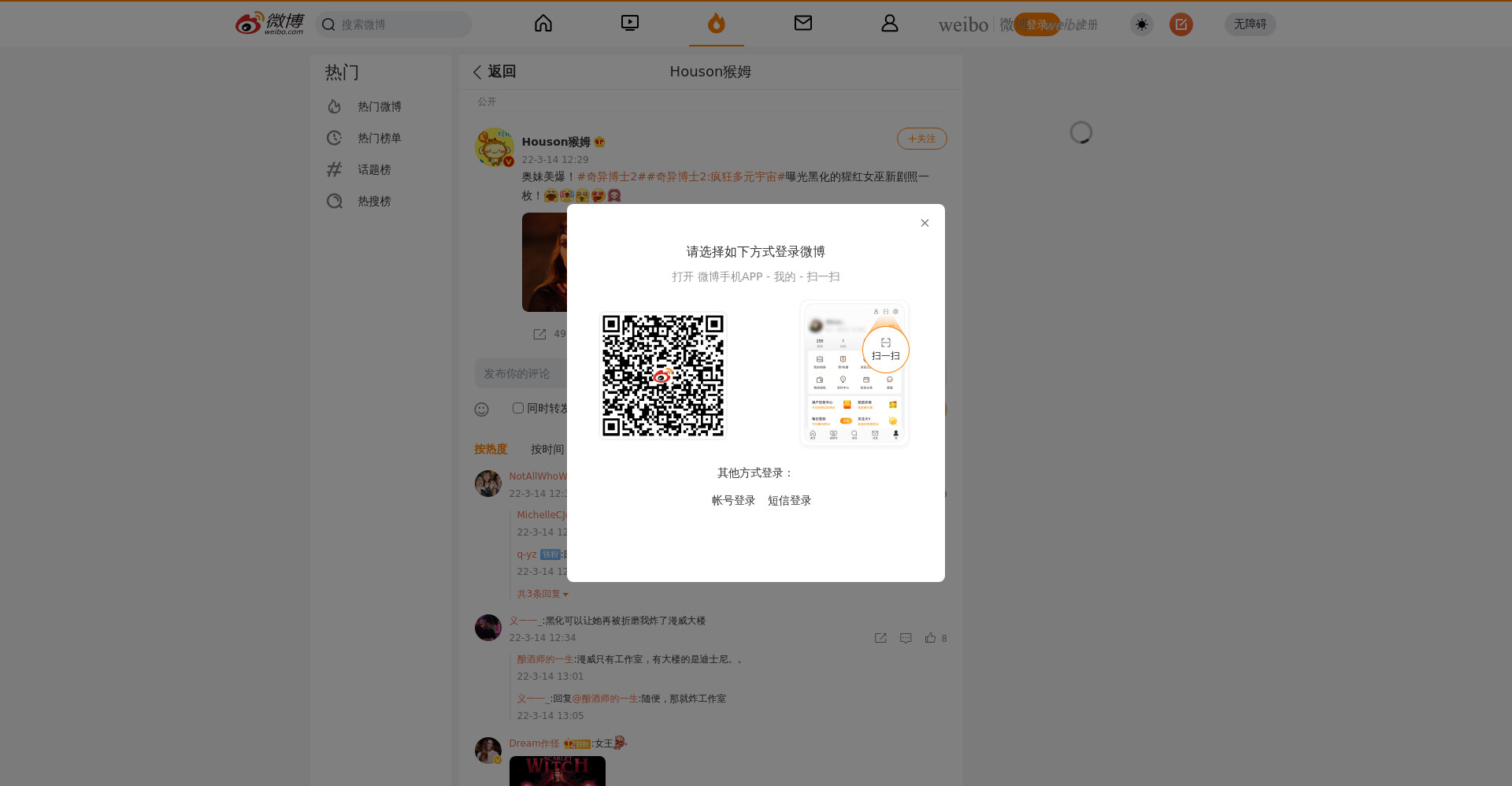Sort comments by 按热度
The height and width of the screenshot is (786, 1512).
click(491, 449)
